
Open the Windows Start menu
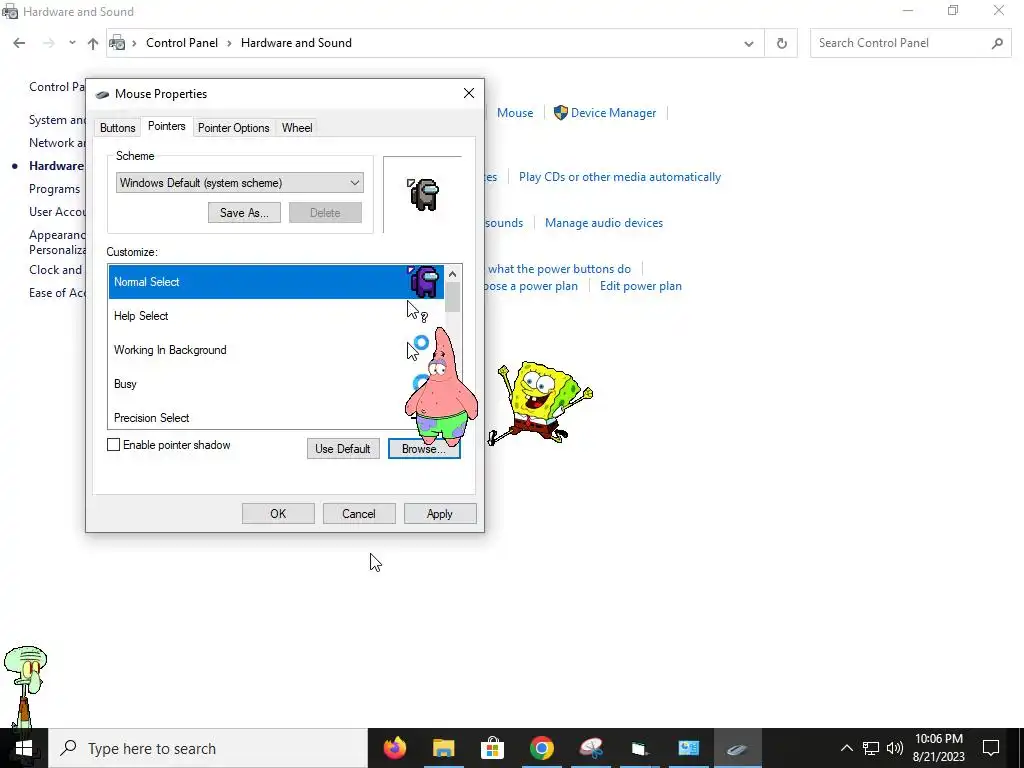(24, 748)
